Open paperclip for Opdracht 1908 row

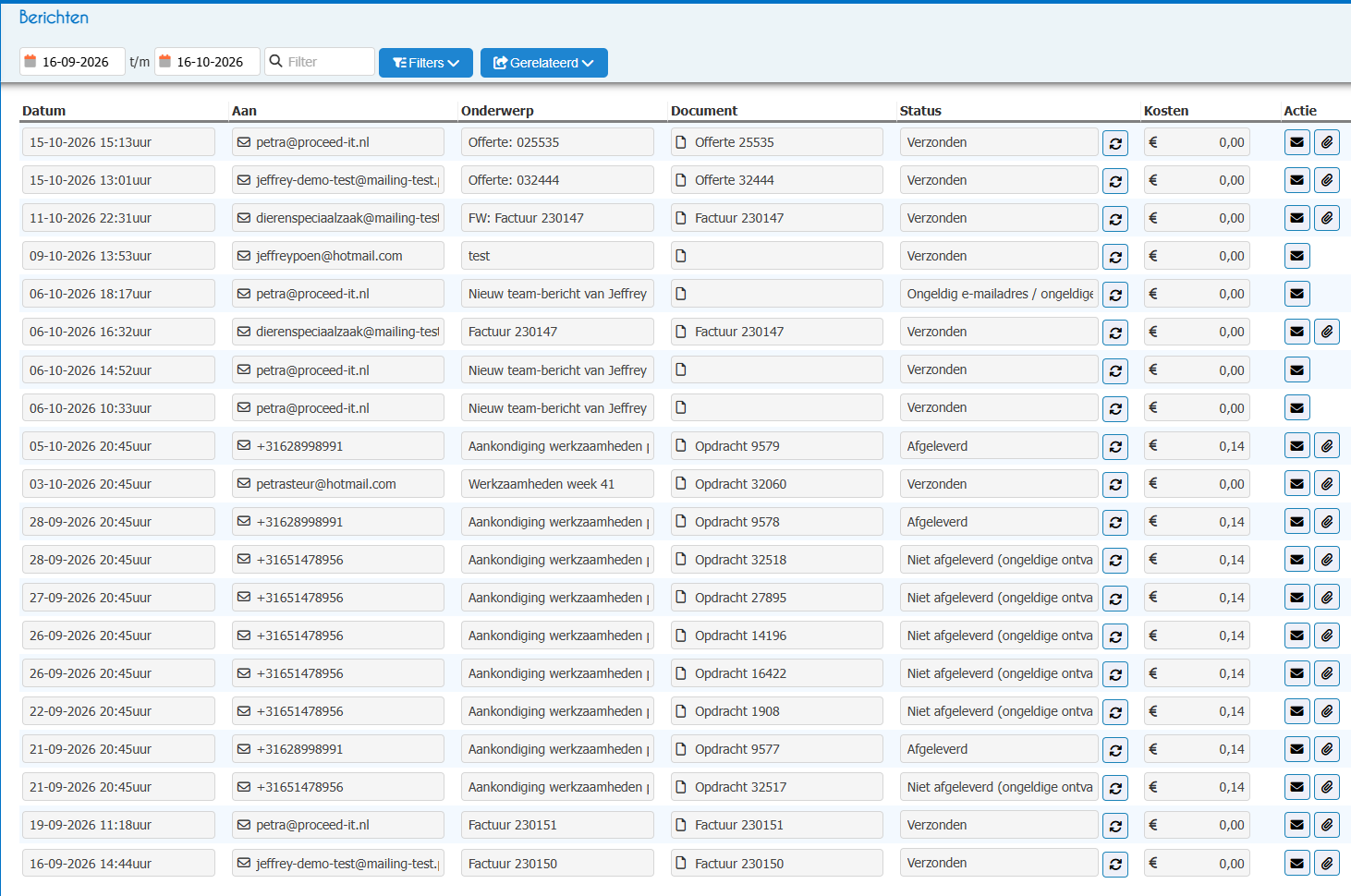[1327, 711]
